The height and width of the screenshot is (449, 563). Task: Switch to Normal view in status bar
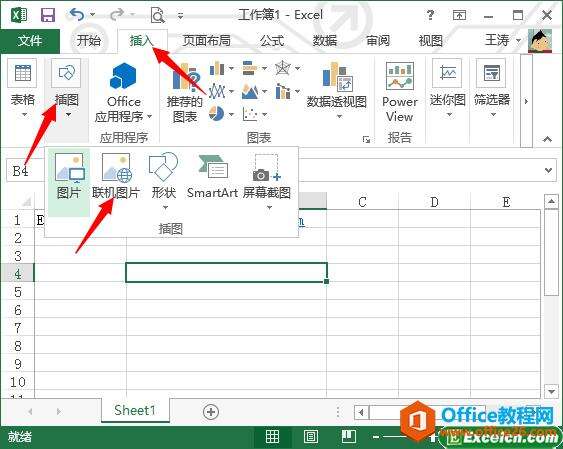272,437
